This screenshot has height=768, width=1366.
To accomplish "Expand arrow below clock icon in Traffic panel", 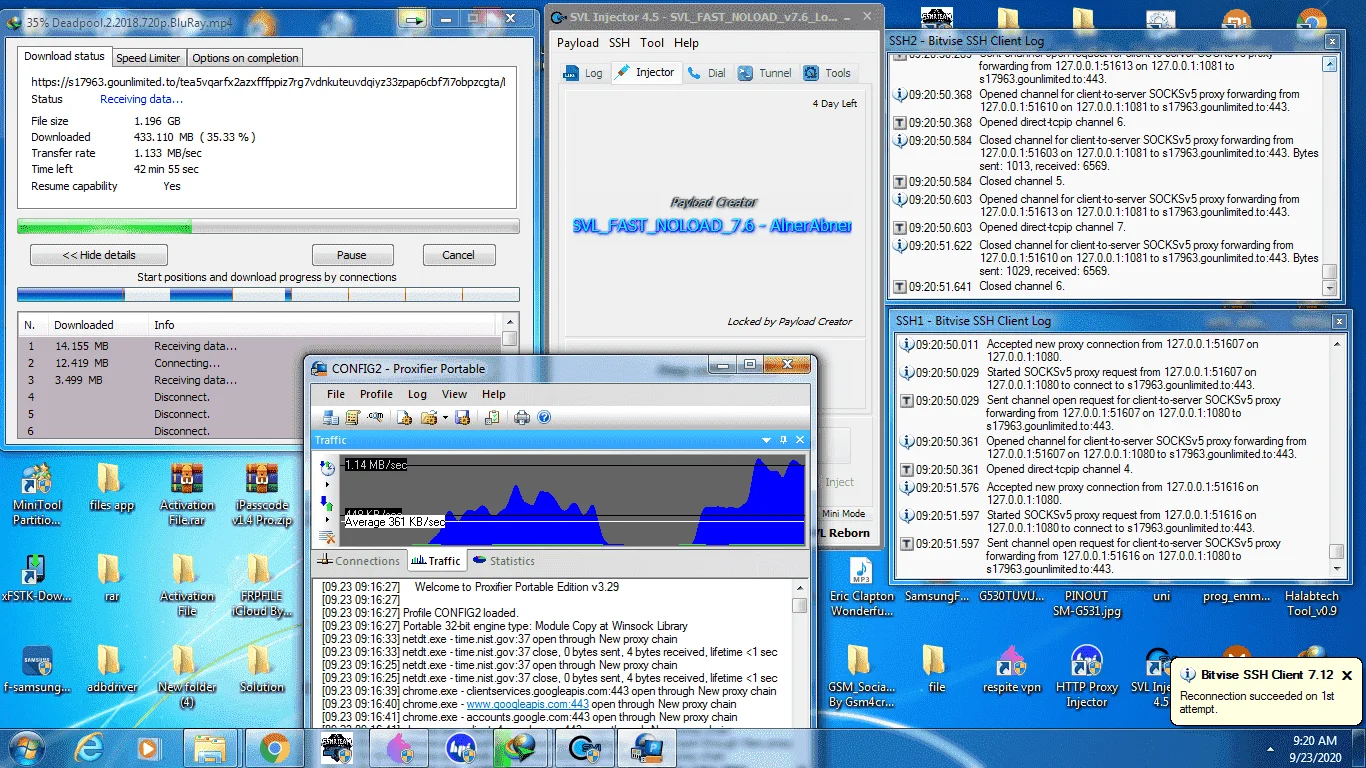I will pyautogui.click(x=327, y=484).
